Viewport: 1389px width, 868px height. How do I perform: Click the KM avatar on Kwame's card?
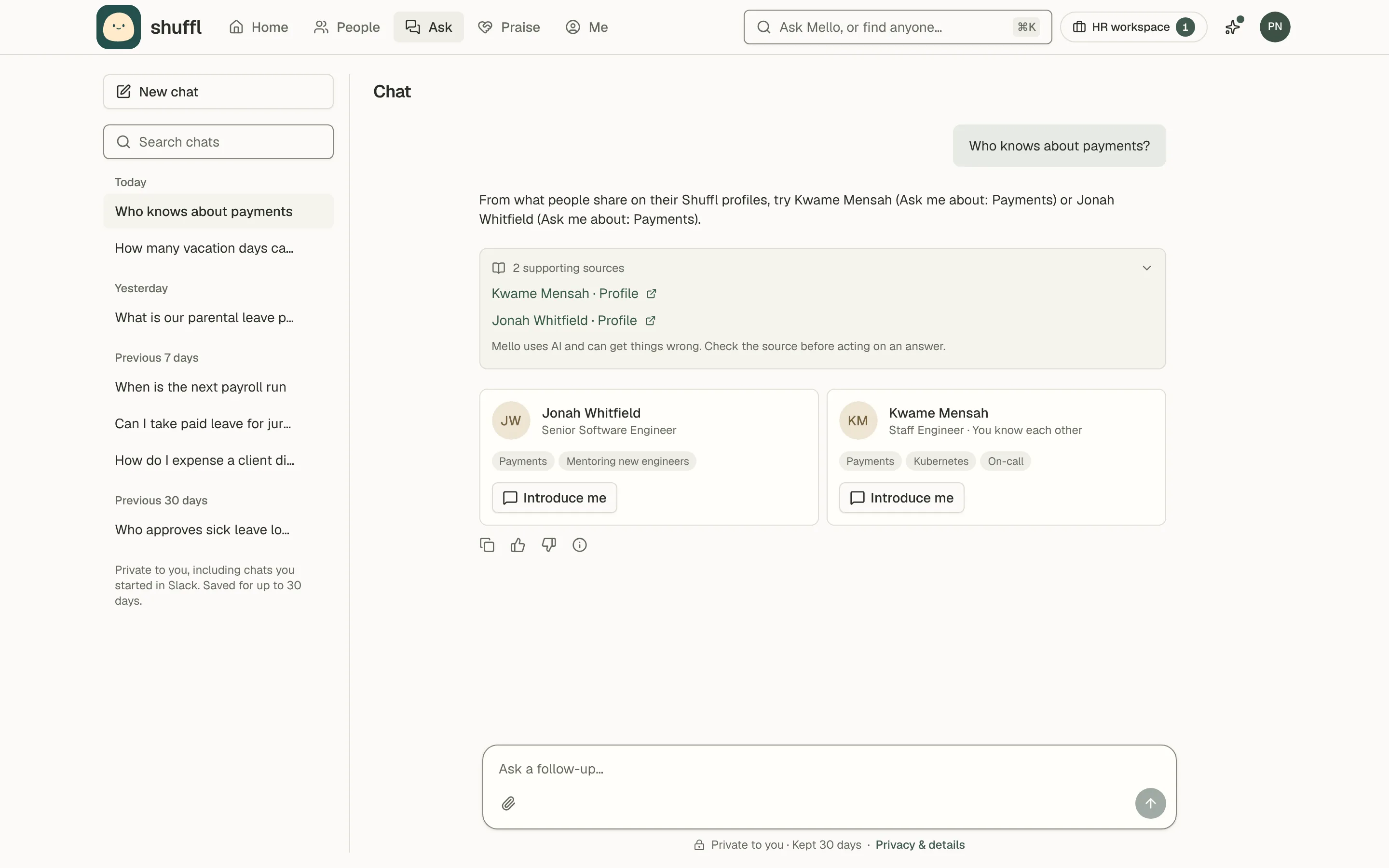point(858,420)
